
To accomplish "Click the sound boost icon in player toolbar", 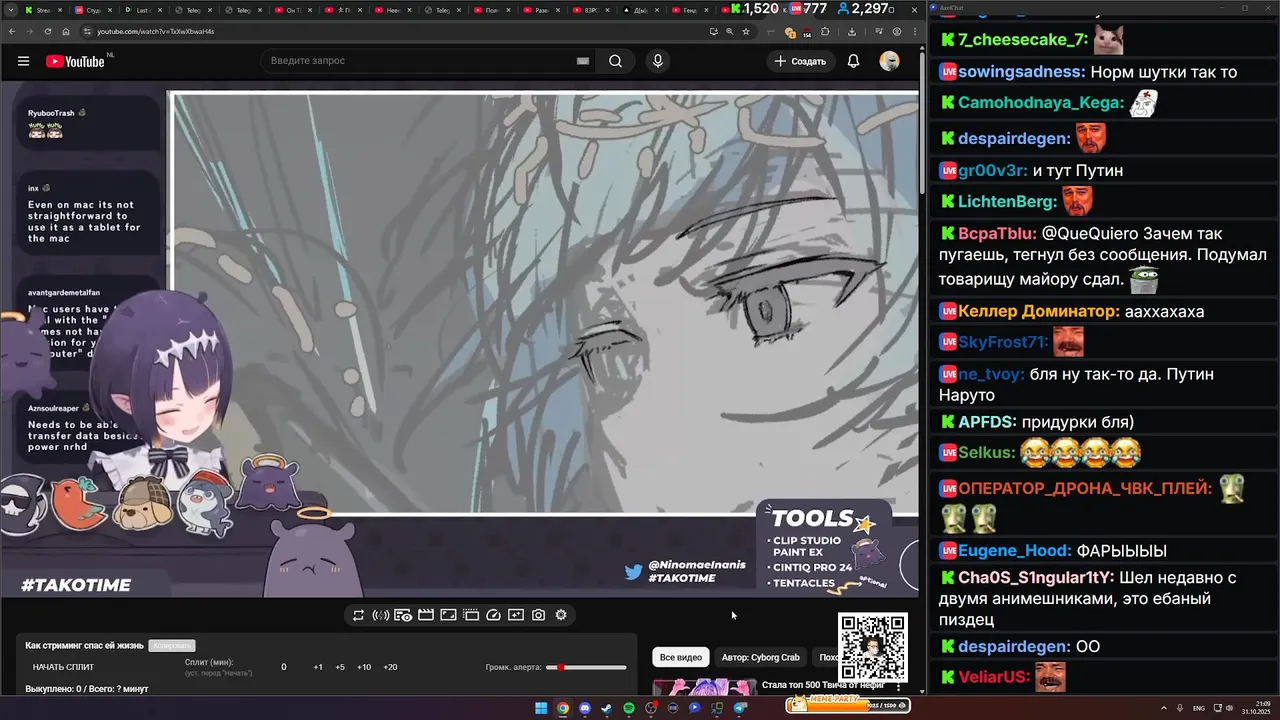I will [380, 615].
